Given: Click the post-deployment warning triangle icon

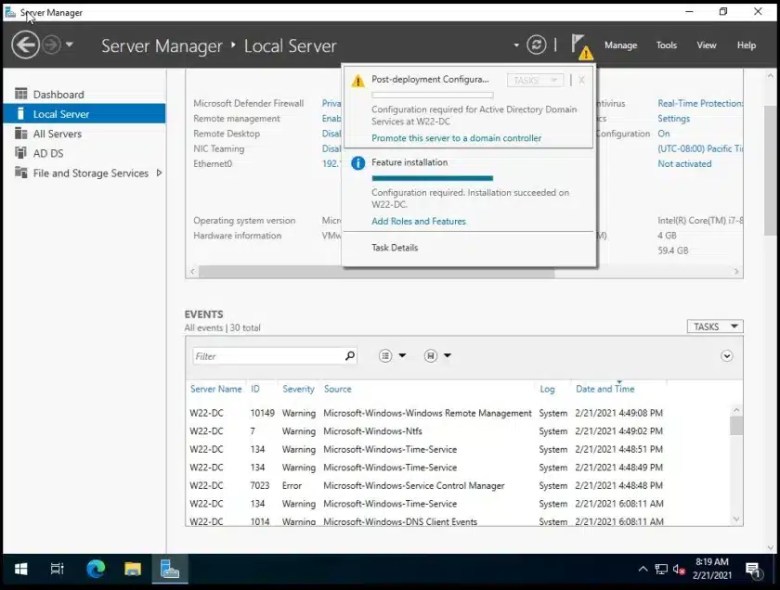Looking at the screenshot, I should (358, 81).
